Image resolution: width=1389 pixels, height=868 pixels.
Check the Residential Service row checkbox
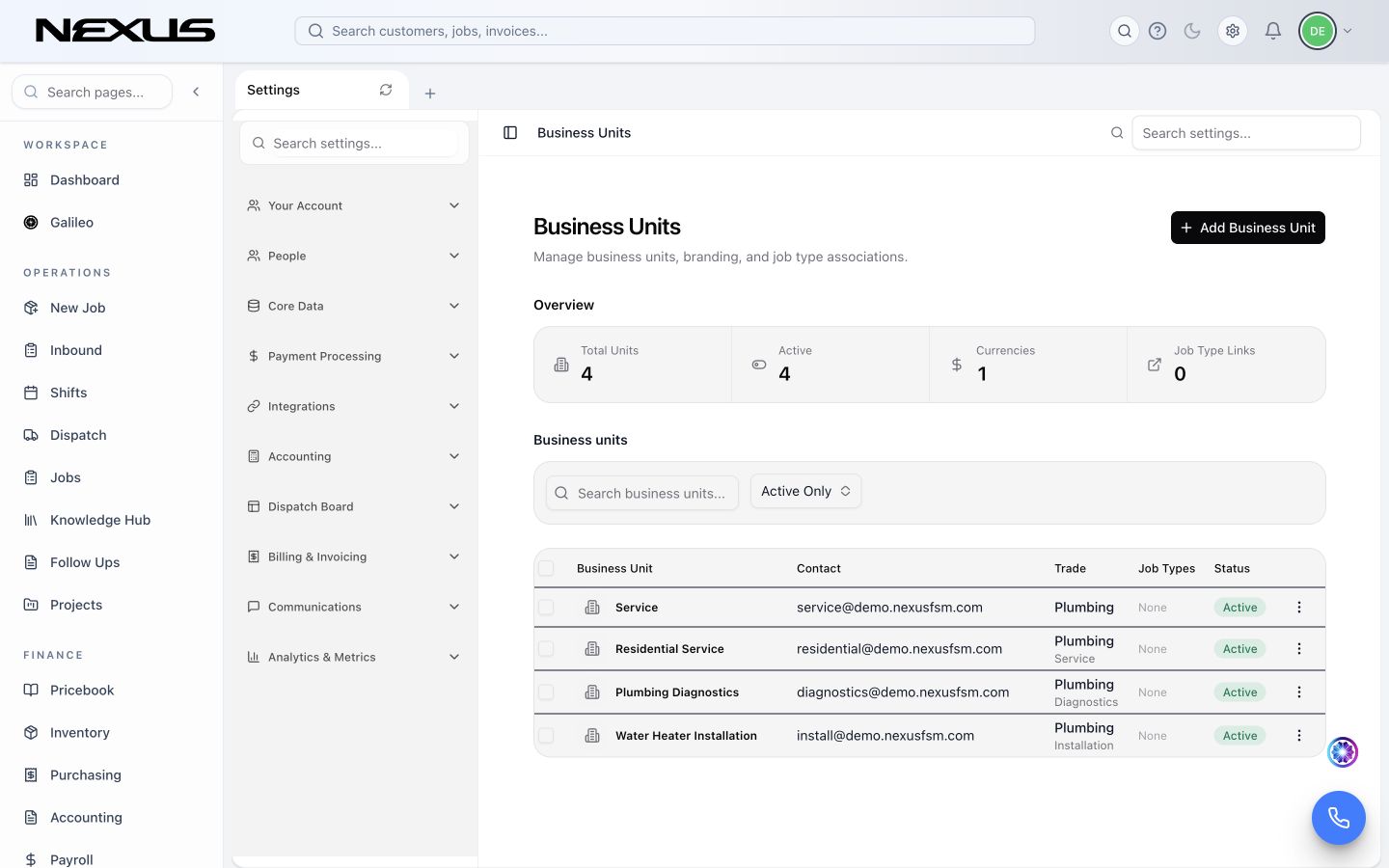click(x=546, y=649)
